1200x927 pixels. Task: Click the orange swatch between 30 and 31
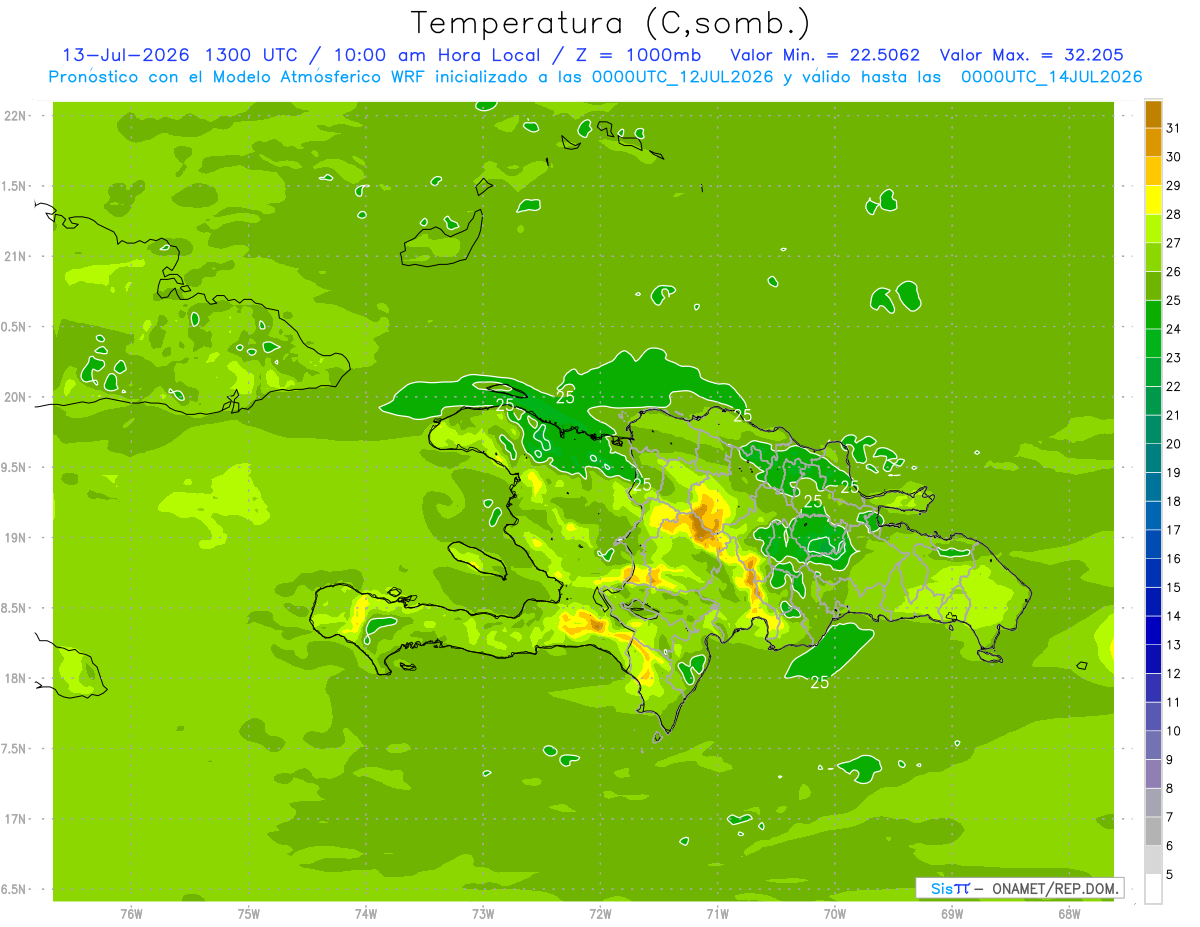click(x=1153, y=142)
